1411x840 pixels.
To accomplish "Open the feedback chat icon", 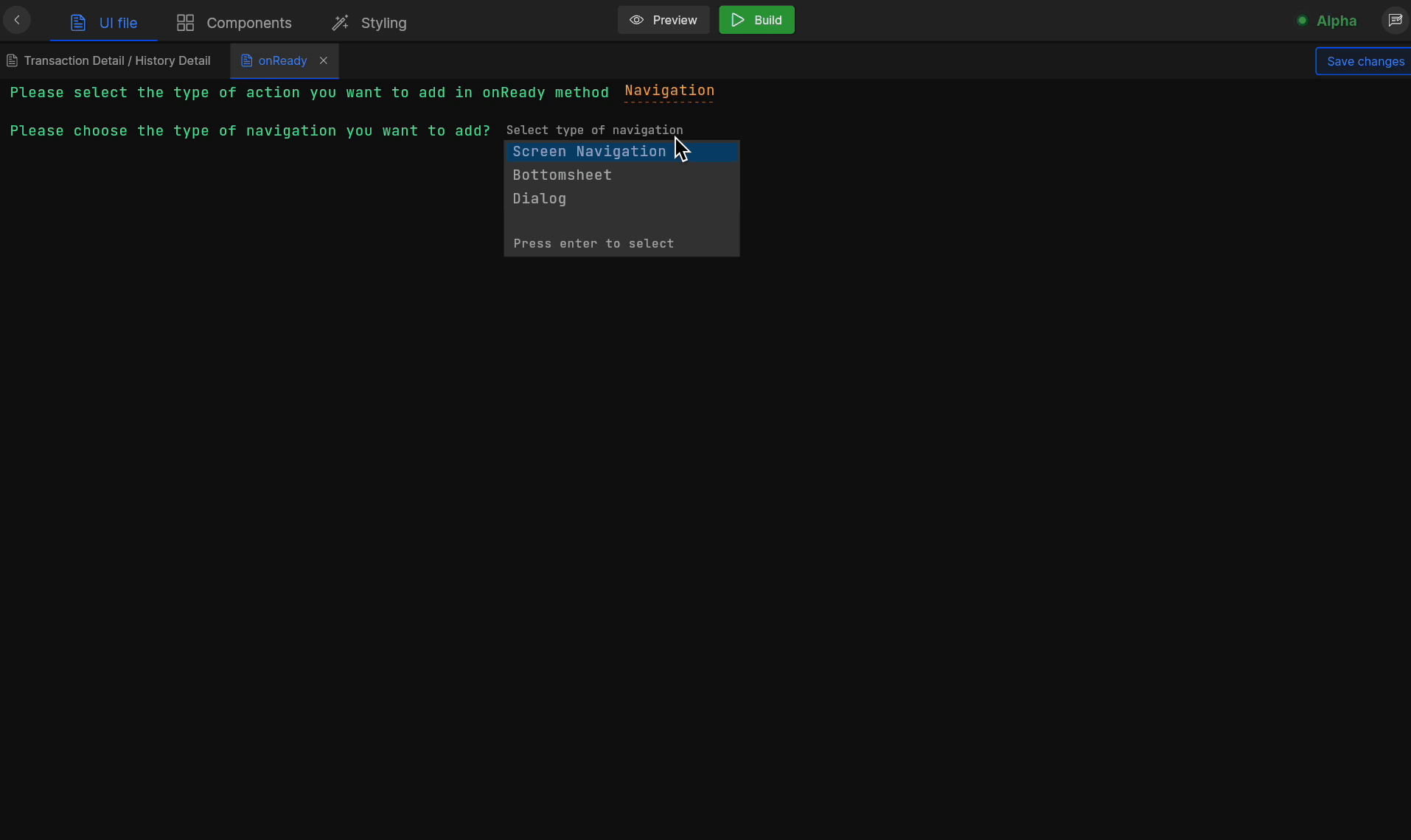I will point(1395,20).
